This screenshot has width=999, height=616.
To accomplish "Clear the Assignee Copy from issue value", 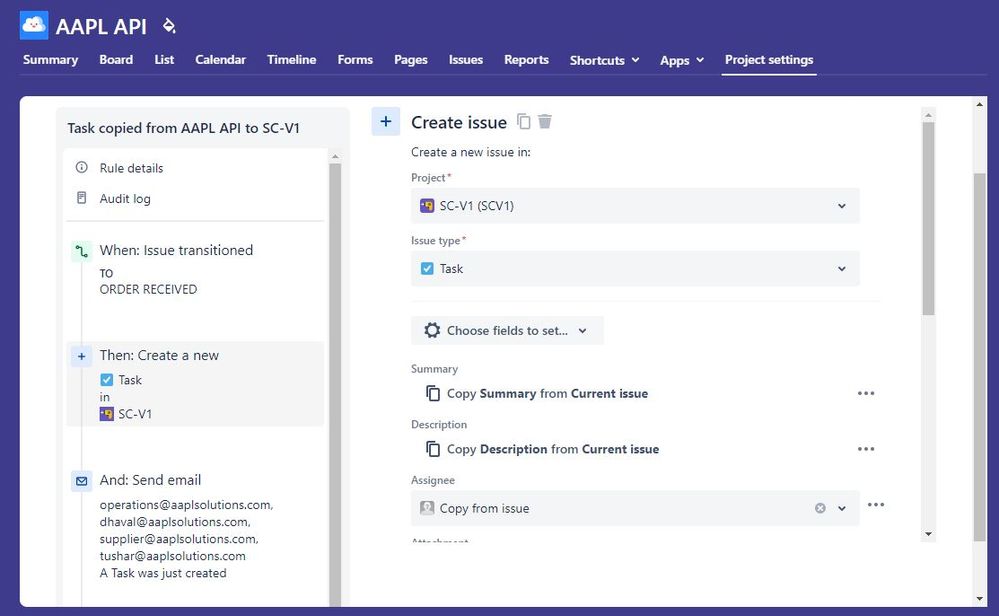I will click(821, 508).
